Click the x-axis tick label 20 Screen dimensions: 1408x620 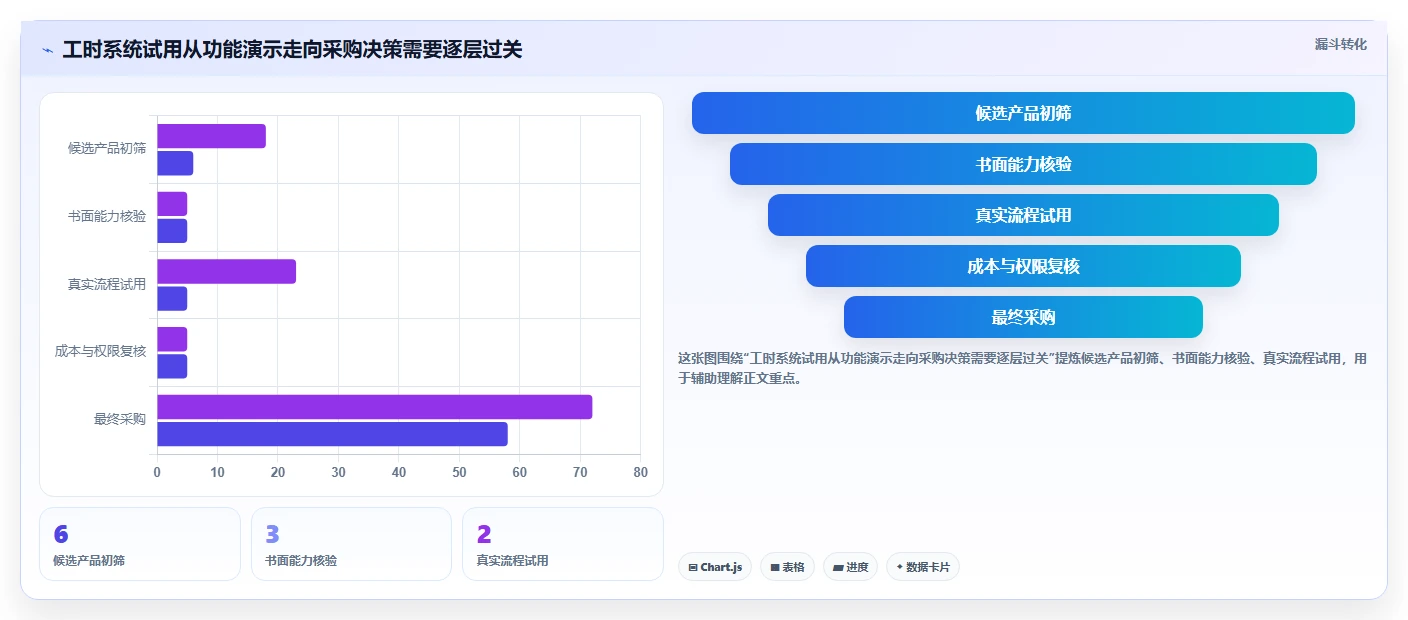[278, 472]
